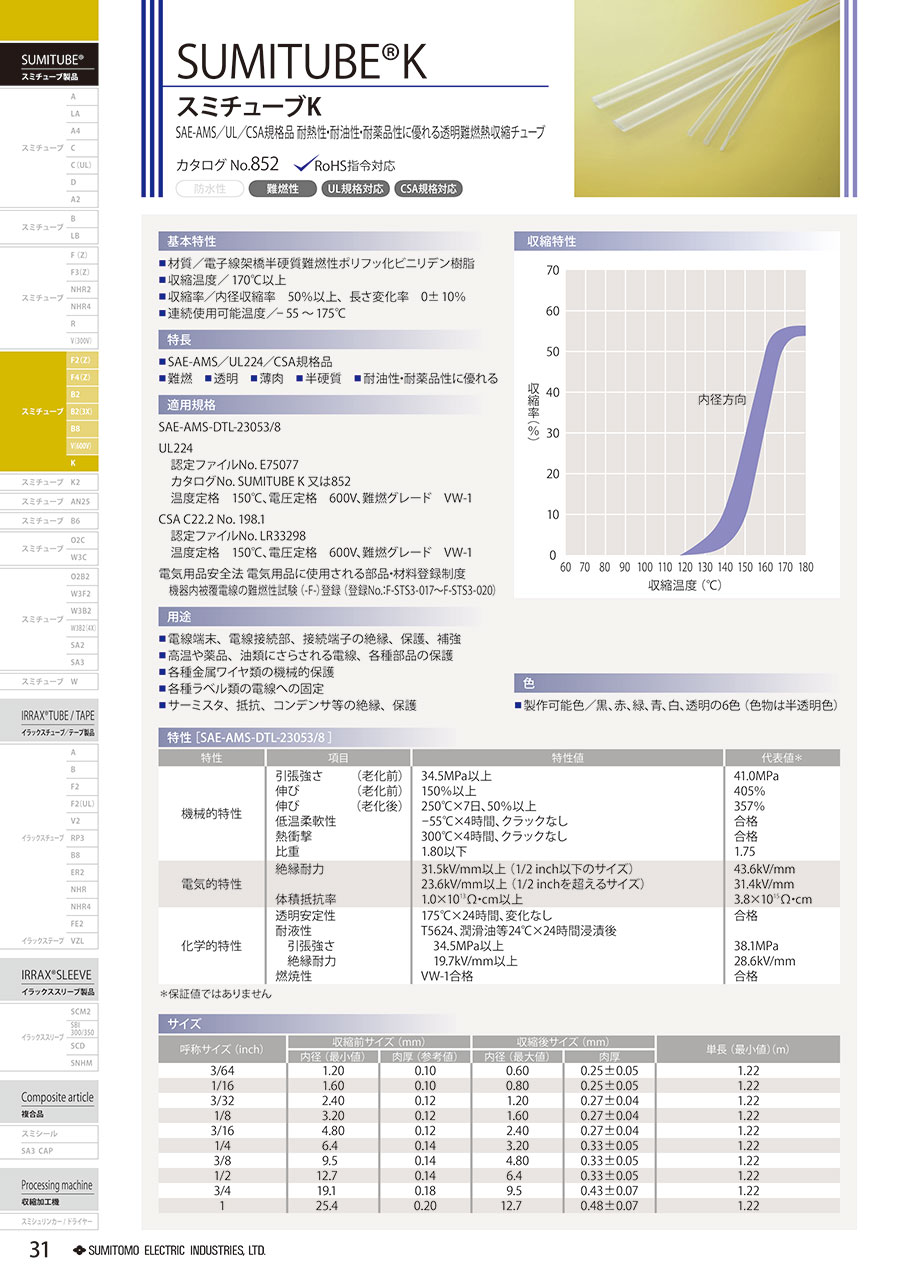
Task: Click the Sumitomo Electric diamond logo
Action: [80, 1250]
